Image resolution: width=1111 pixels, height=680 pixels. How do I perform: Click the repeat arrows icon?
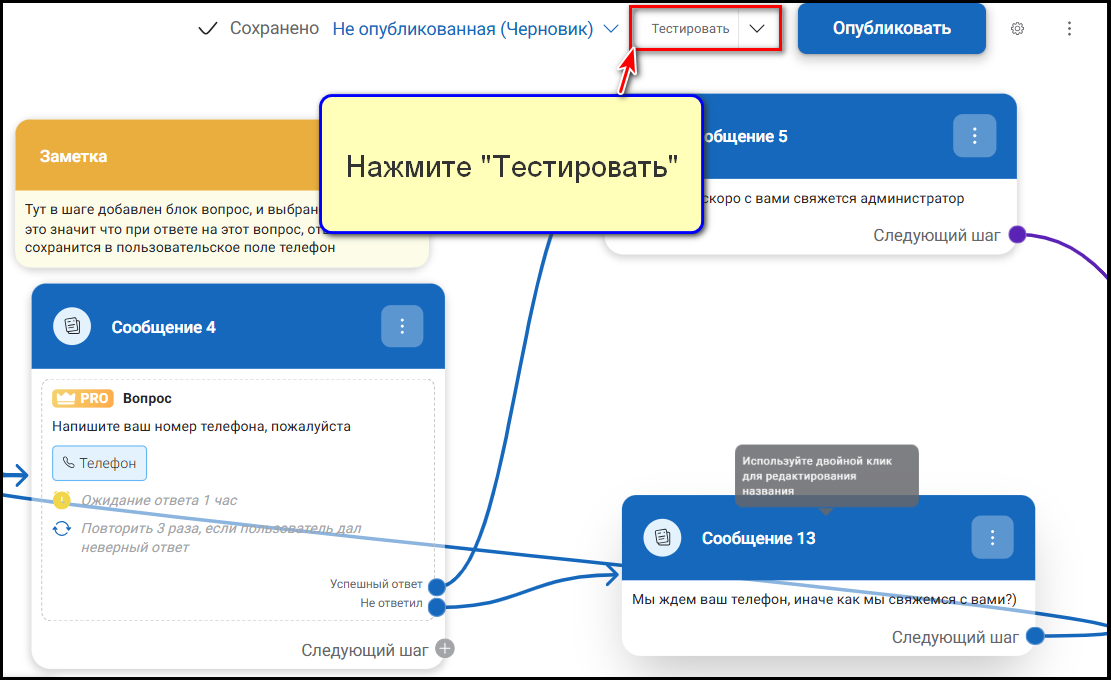(62, 529)
